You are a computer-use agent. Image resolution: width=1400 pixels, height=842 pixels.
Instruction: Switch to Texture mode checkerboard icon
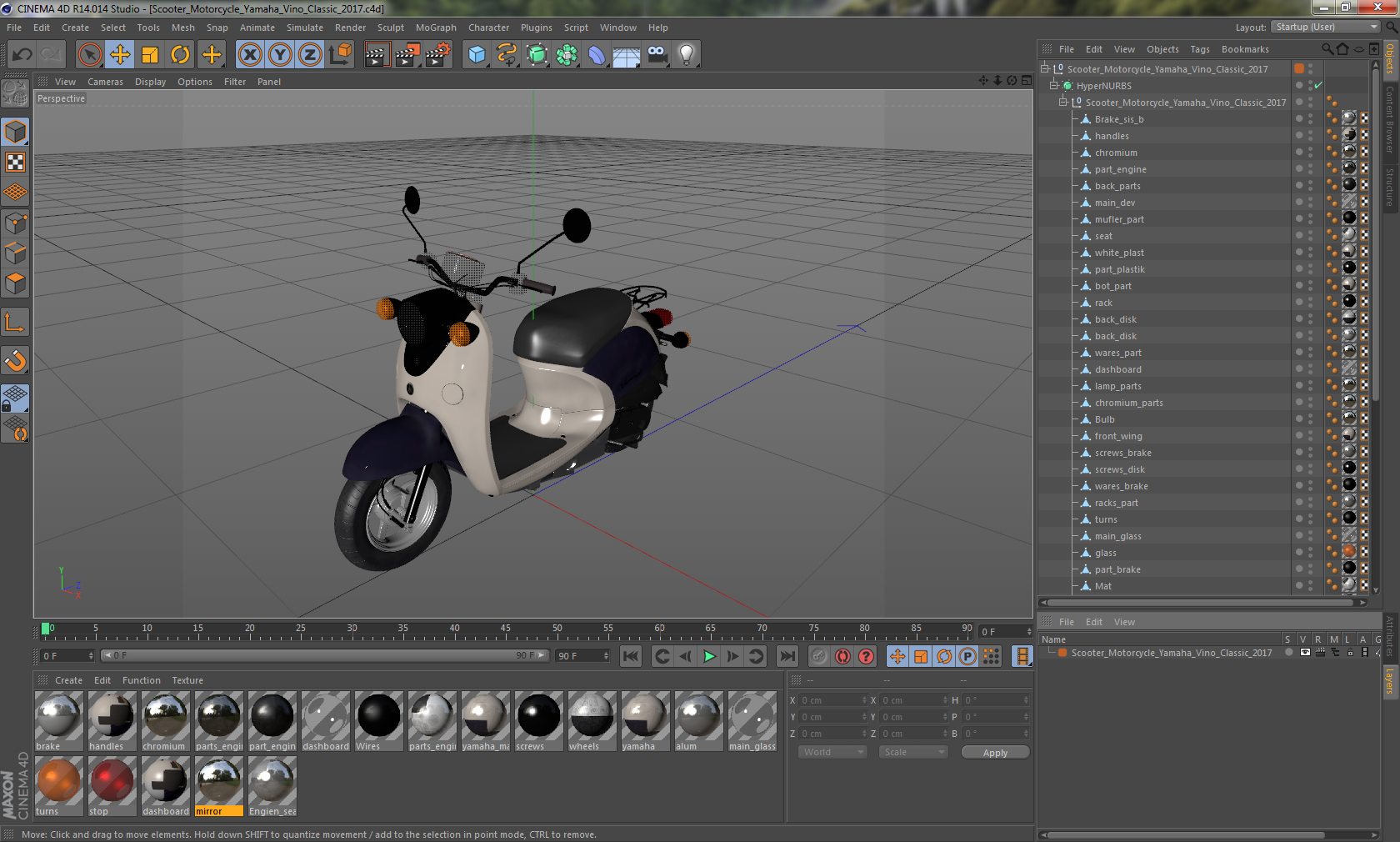[16, 162]
